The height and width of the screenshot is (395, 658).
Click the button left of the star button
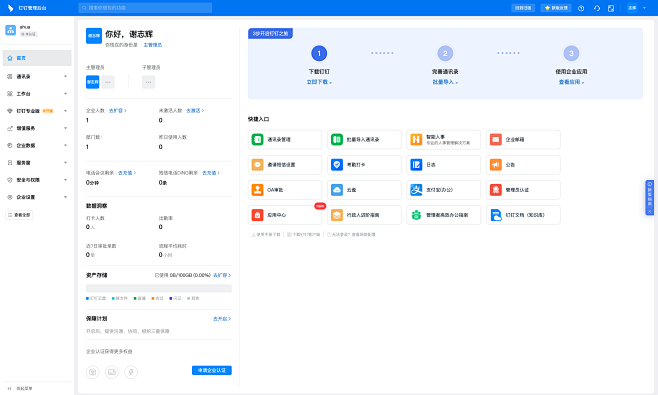coord(523,8)
